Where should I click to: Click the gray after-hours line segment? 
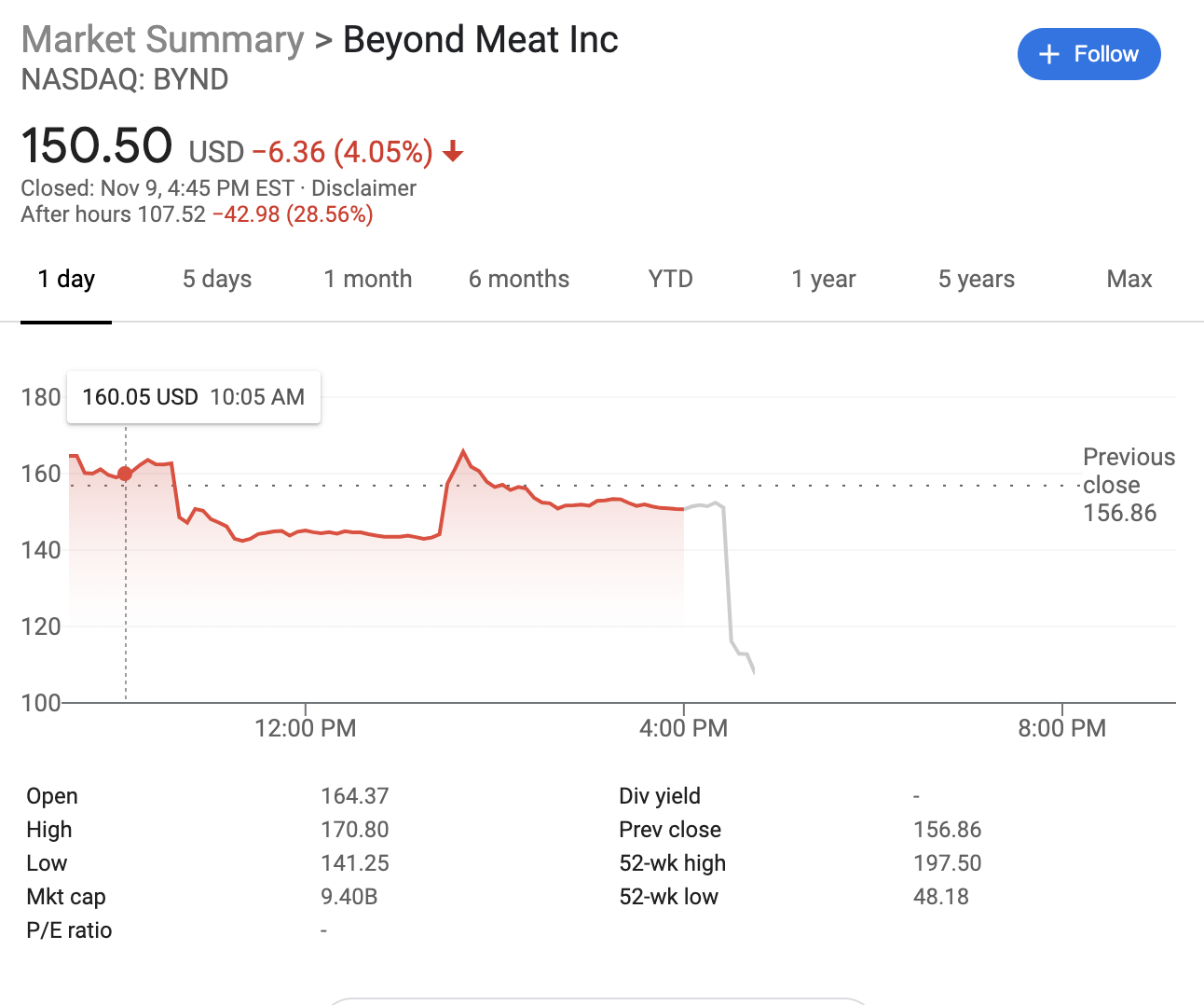pos(727,578)
